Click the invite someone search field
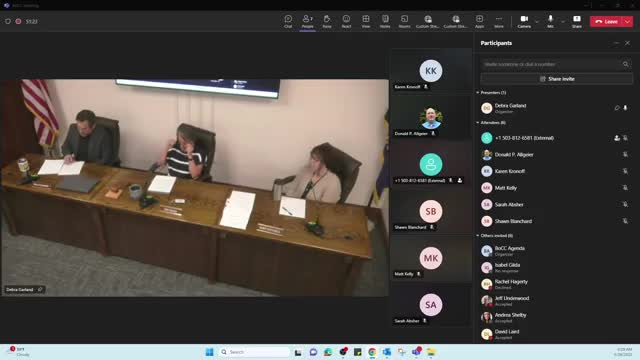640x360 pixels. click(x=556, y=64)
